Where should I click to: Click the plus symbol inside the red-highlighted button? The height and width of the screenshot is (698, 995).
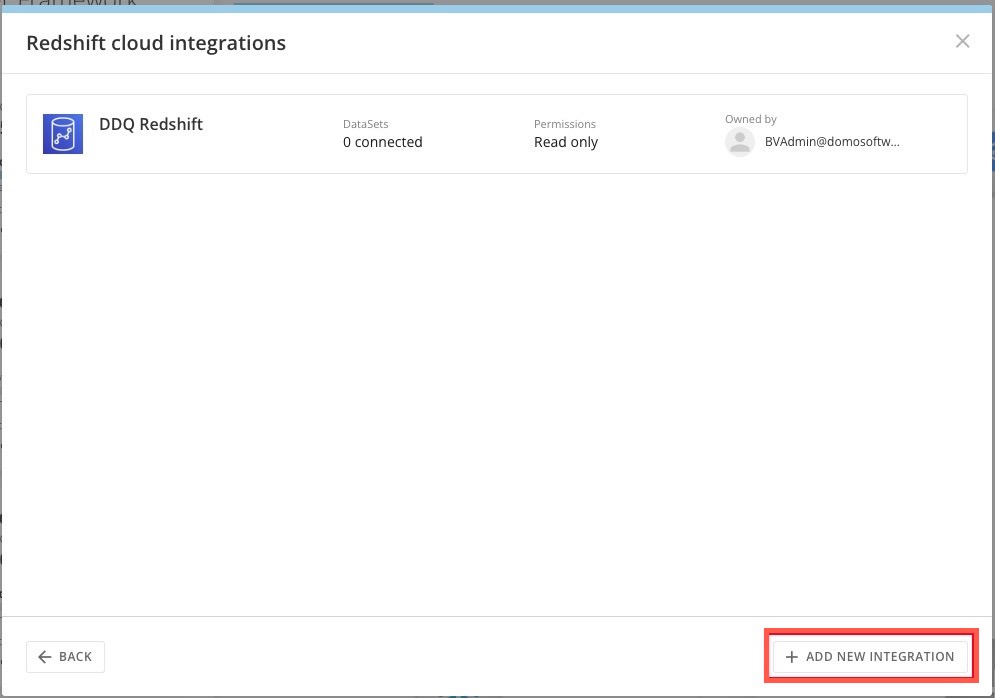[x=791, y=656]
